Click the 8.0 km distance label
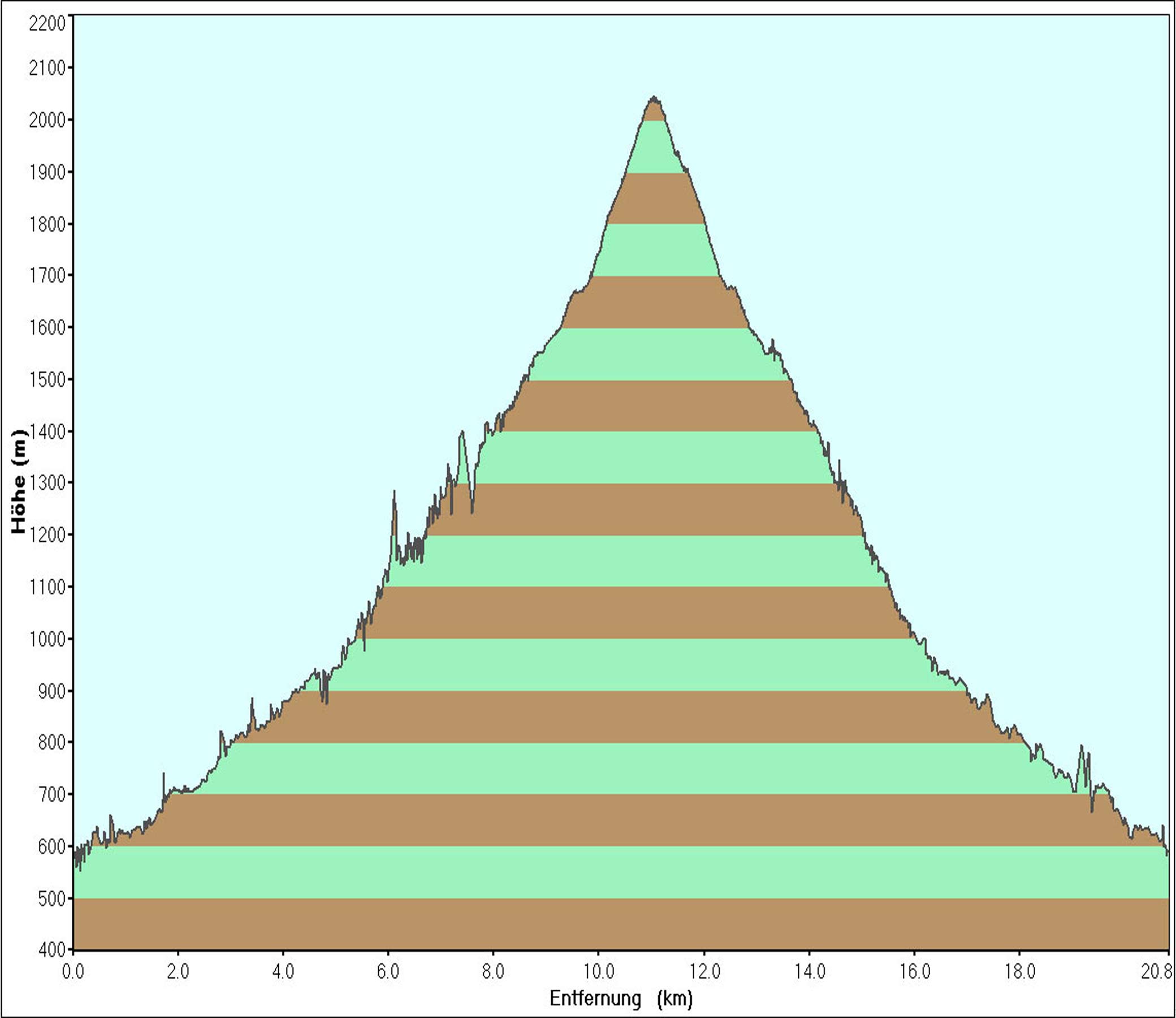 [x=493, y=972]
